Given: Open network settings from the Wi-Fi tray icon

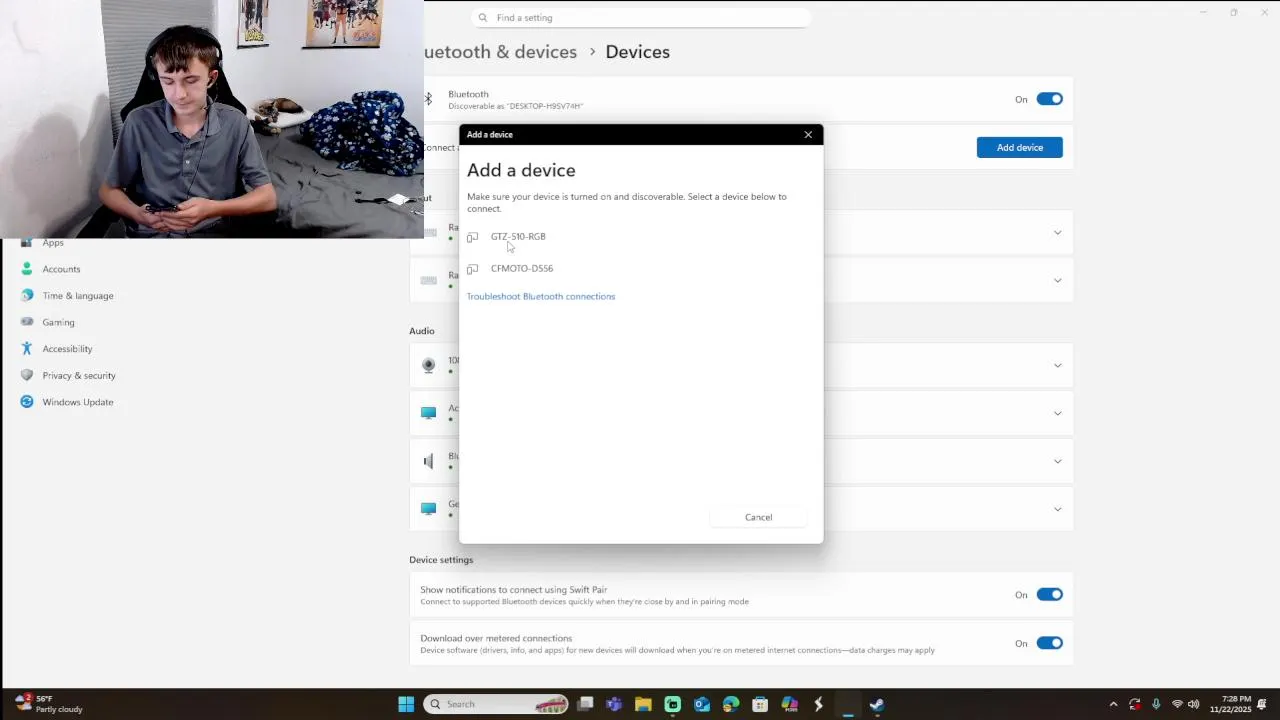Looking at the screenshot, I should (1177, 704).
